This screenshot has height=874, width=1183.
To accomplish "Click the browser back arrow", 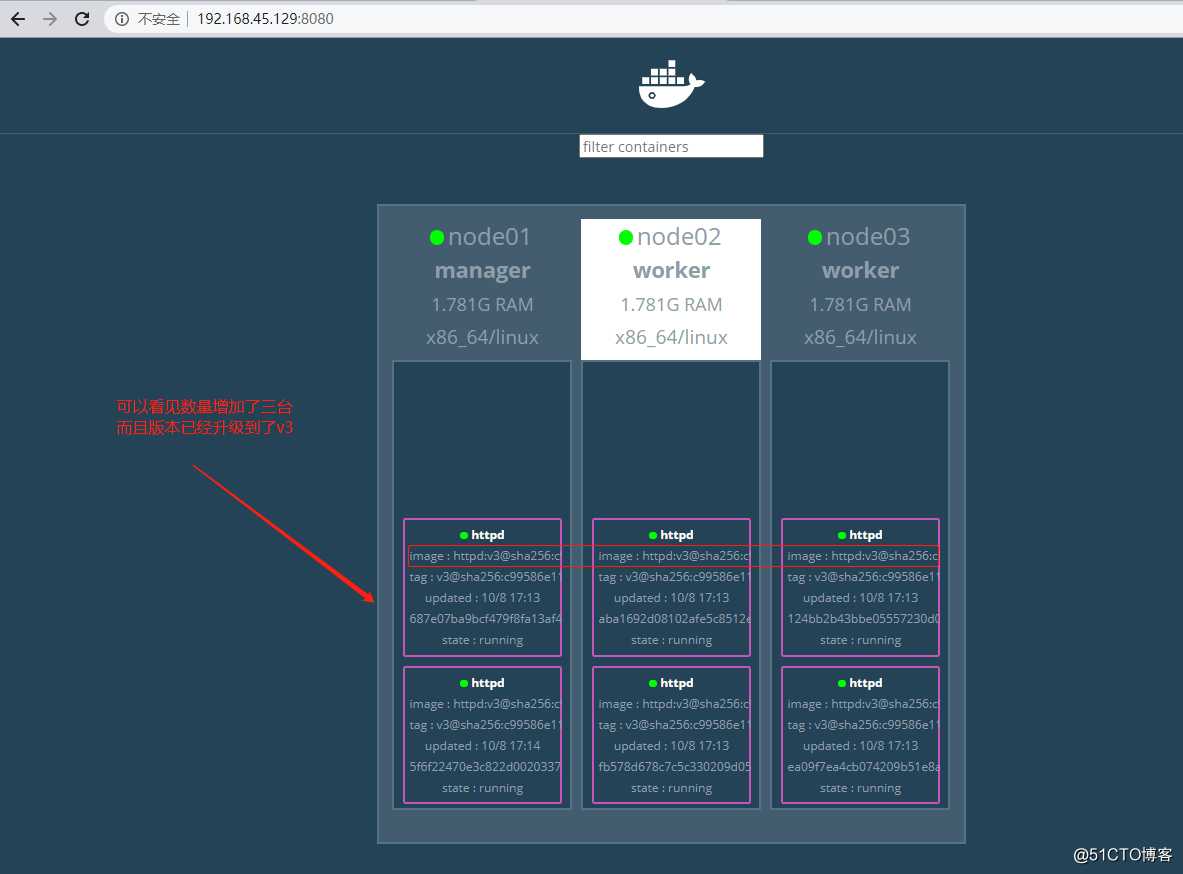I will tap(18, 18).
